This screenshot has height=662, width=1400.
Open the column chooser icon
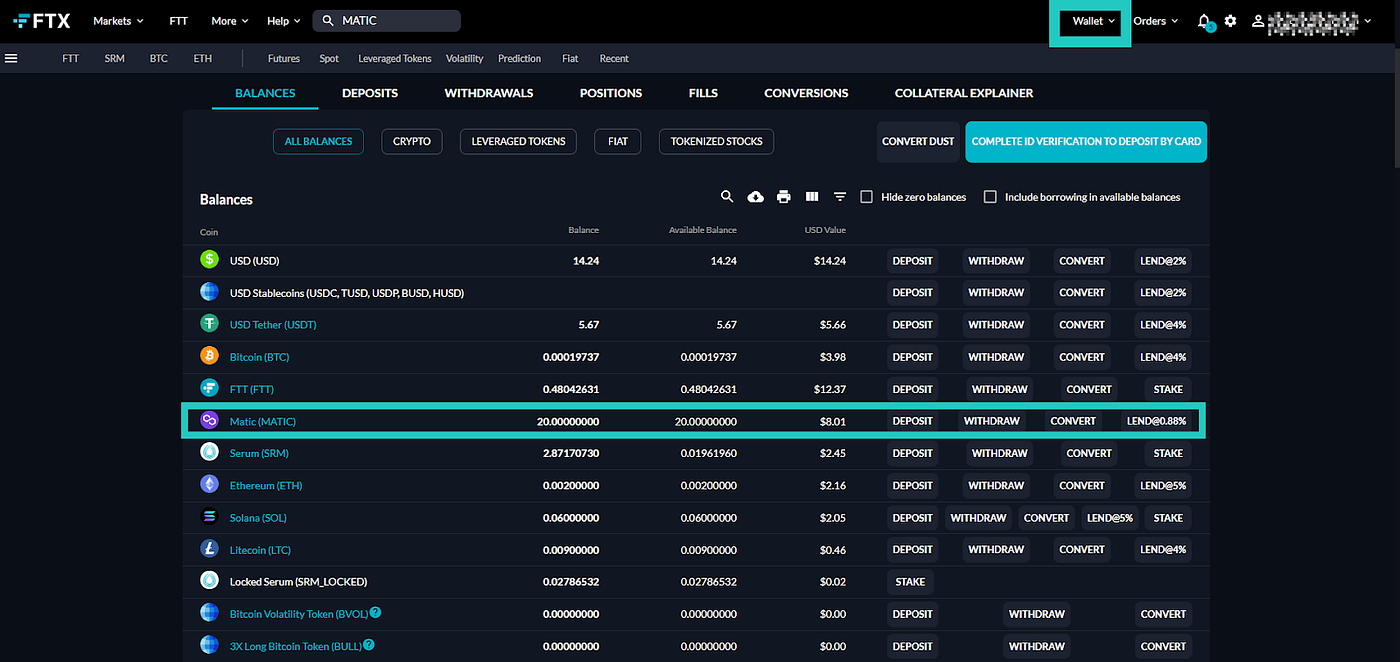pyautogui.click(x=812, y=197)
